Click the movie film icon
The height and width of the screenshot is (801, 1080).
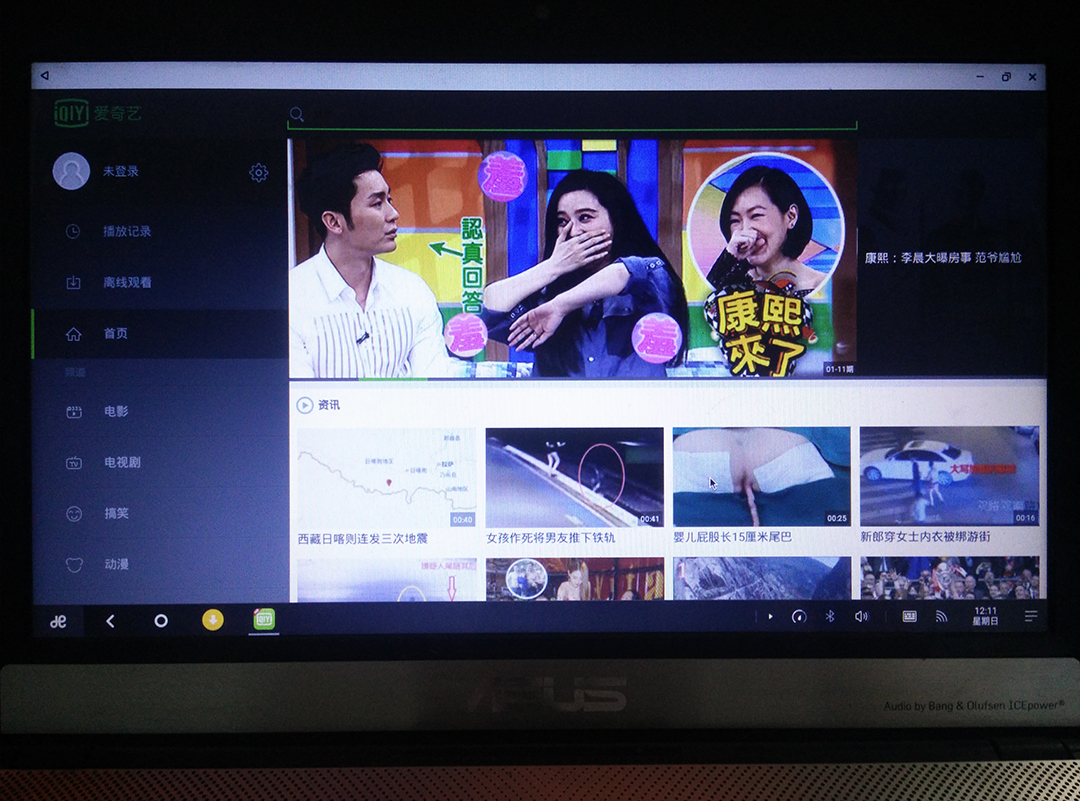[74, 412]
